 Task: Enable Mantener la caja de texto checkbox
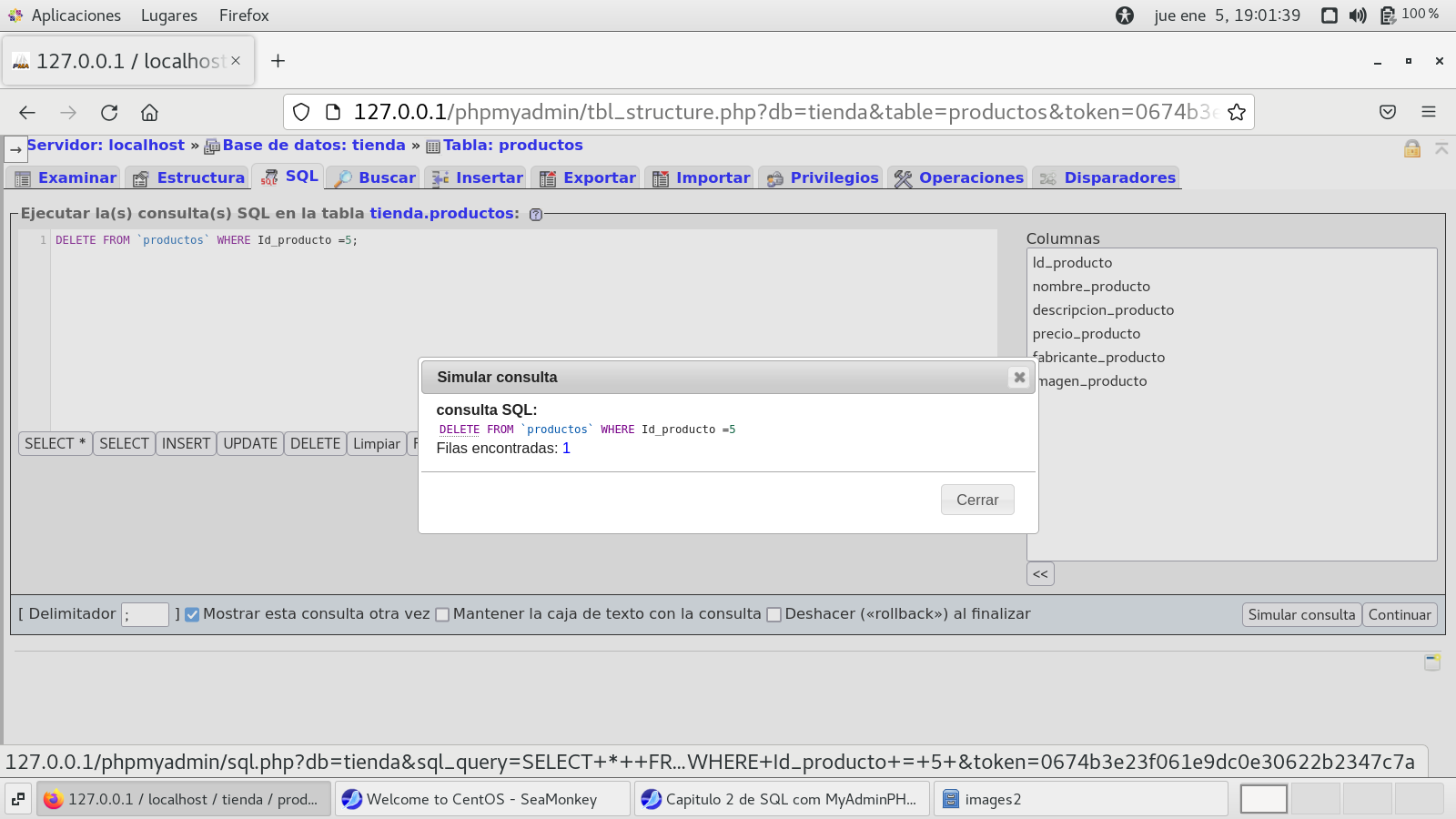(x=442, y=614)
